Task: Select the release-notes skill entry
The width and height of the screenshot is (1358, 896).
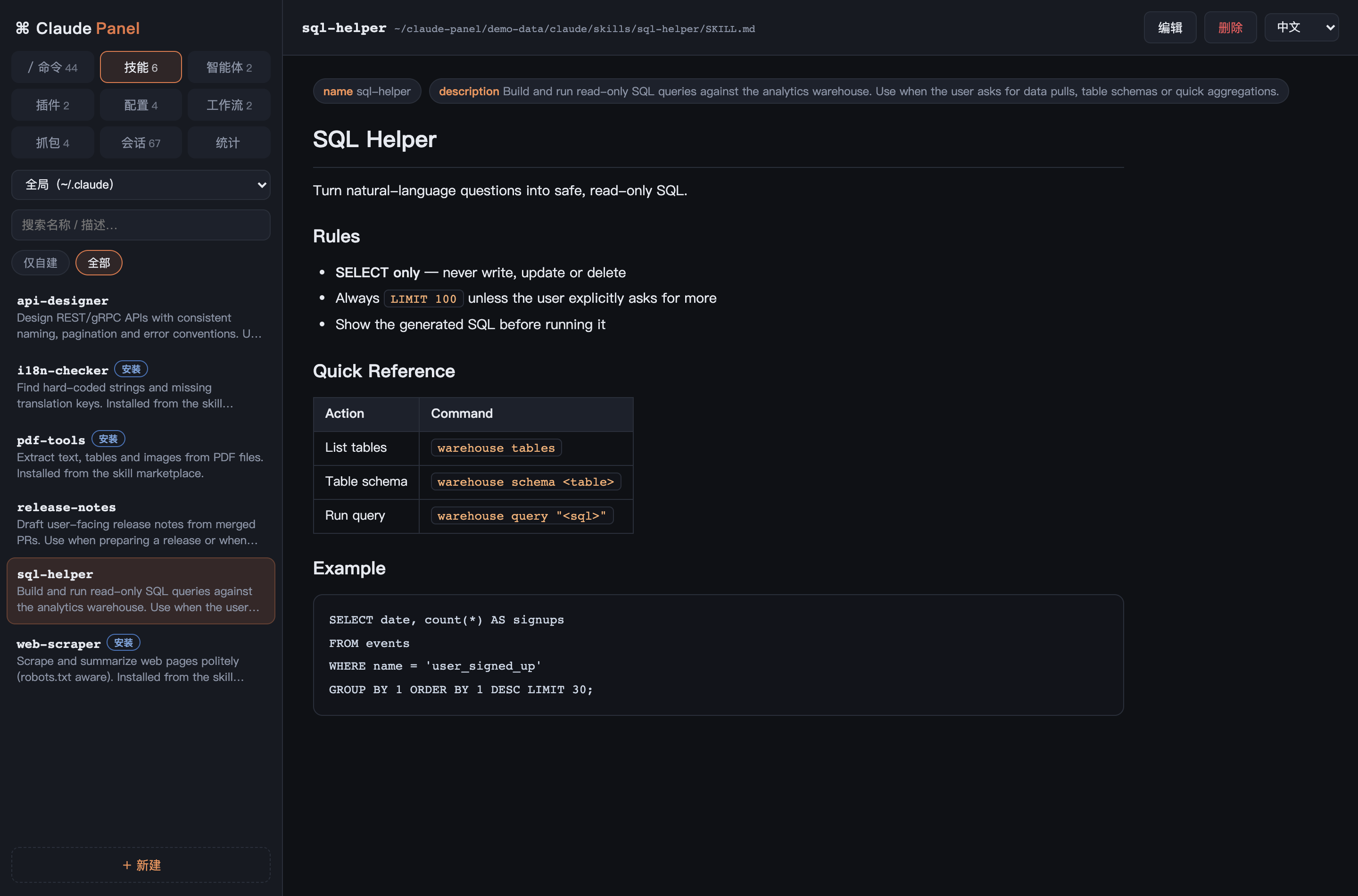Action: [141, 523]
